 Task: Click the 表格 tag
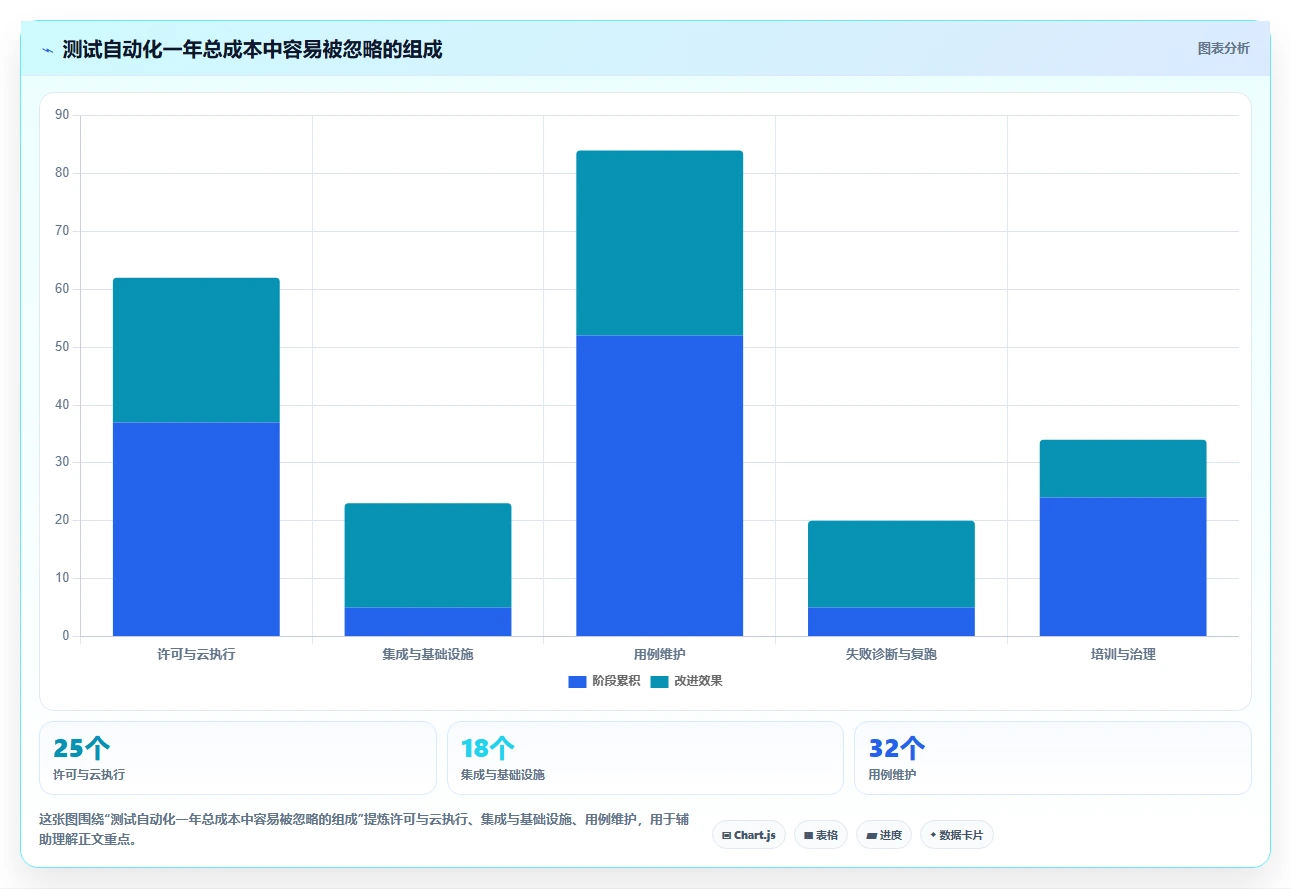coord(821,835)
